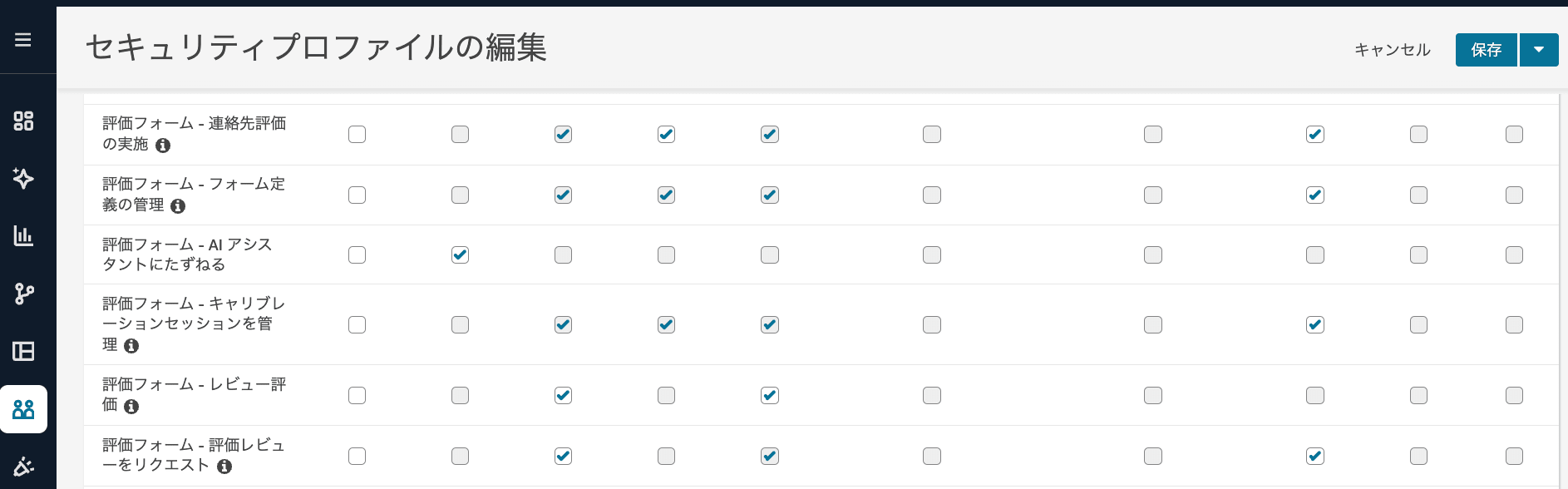Click the キャンセル link

1393,50
